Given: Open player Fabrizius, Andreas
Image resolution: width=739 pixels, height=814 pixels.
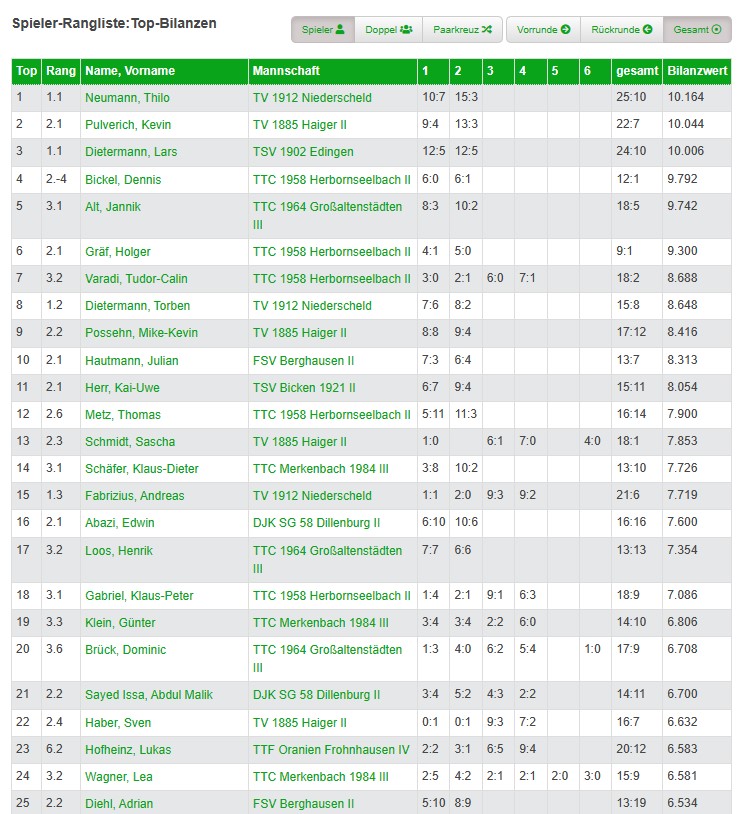Looking at the screenshot, I should [134, 496].
